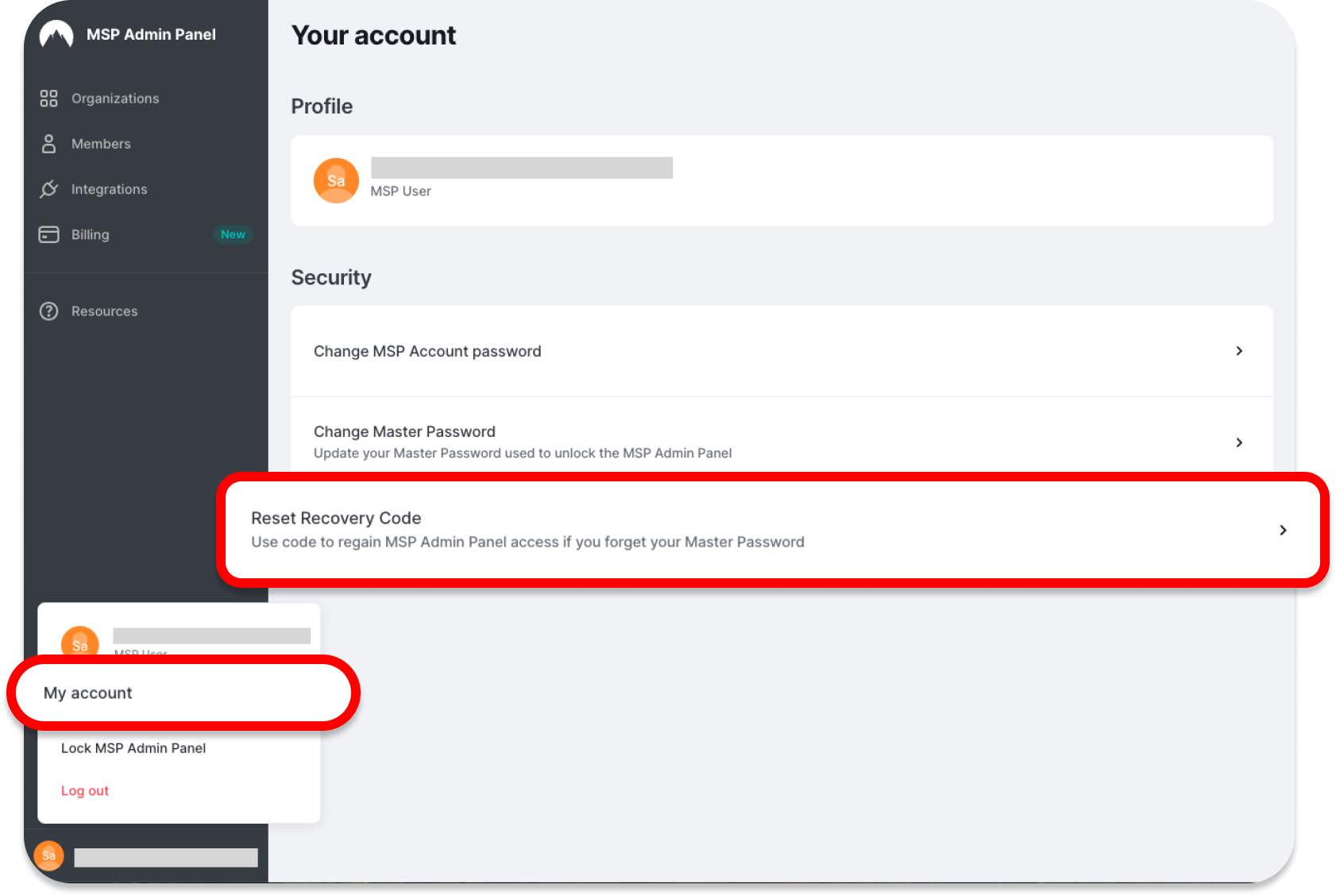The height and width of the screenshot is (896, 1336).
Task: Click the Integrations plug icon
Action: [x=48, y=189]
